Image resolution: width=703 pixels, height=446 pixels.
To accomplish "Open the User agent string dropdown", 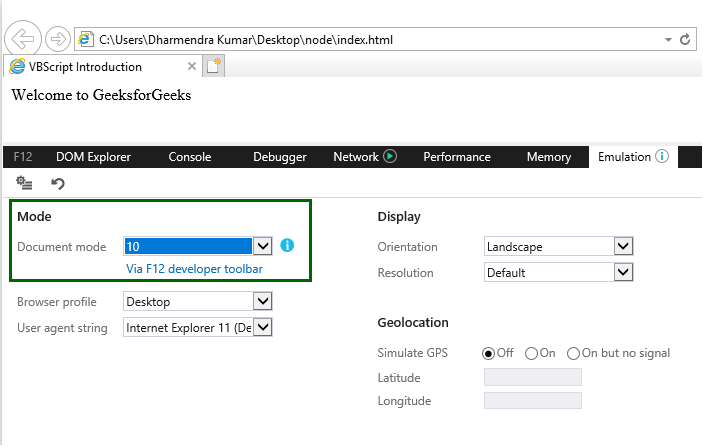I will coord(263,327).
